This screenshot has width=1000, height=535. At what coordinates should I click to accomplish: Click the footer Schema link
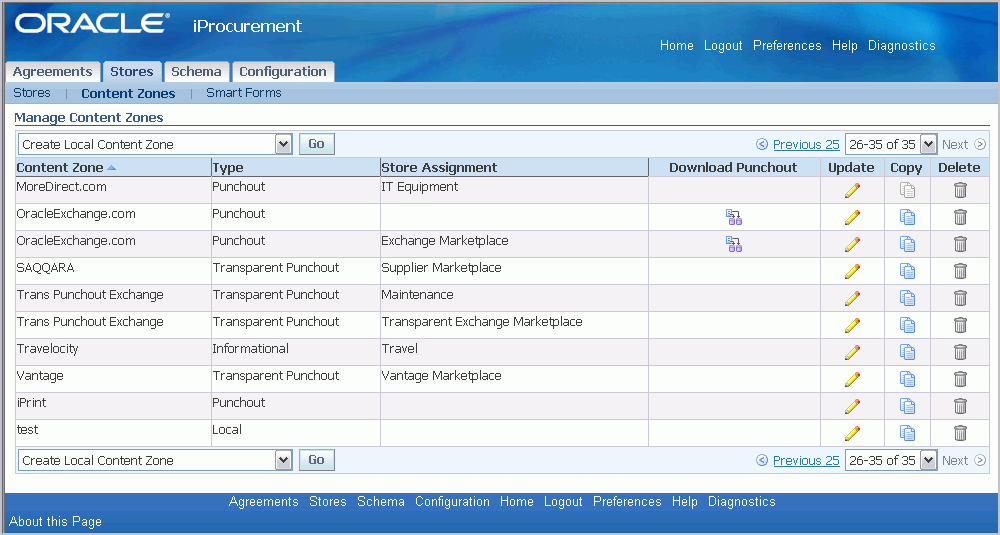[x=381, y=502]
